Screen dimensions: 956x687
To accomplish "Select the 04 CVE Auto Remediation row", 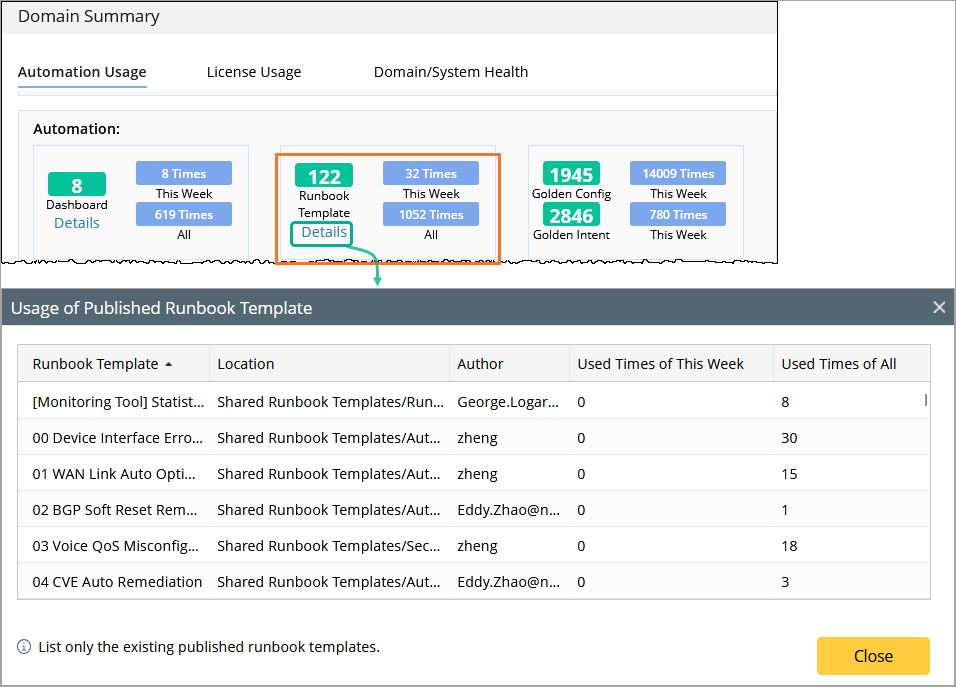I will 118,582.
